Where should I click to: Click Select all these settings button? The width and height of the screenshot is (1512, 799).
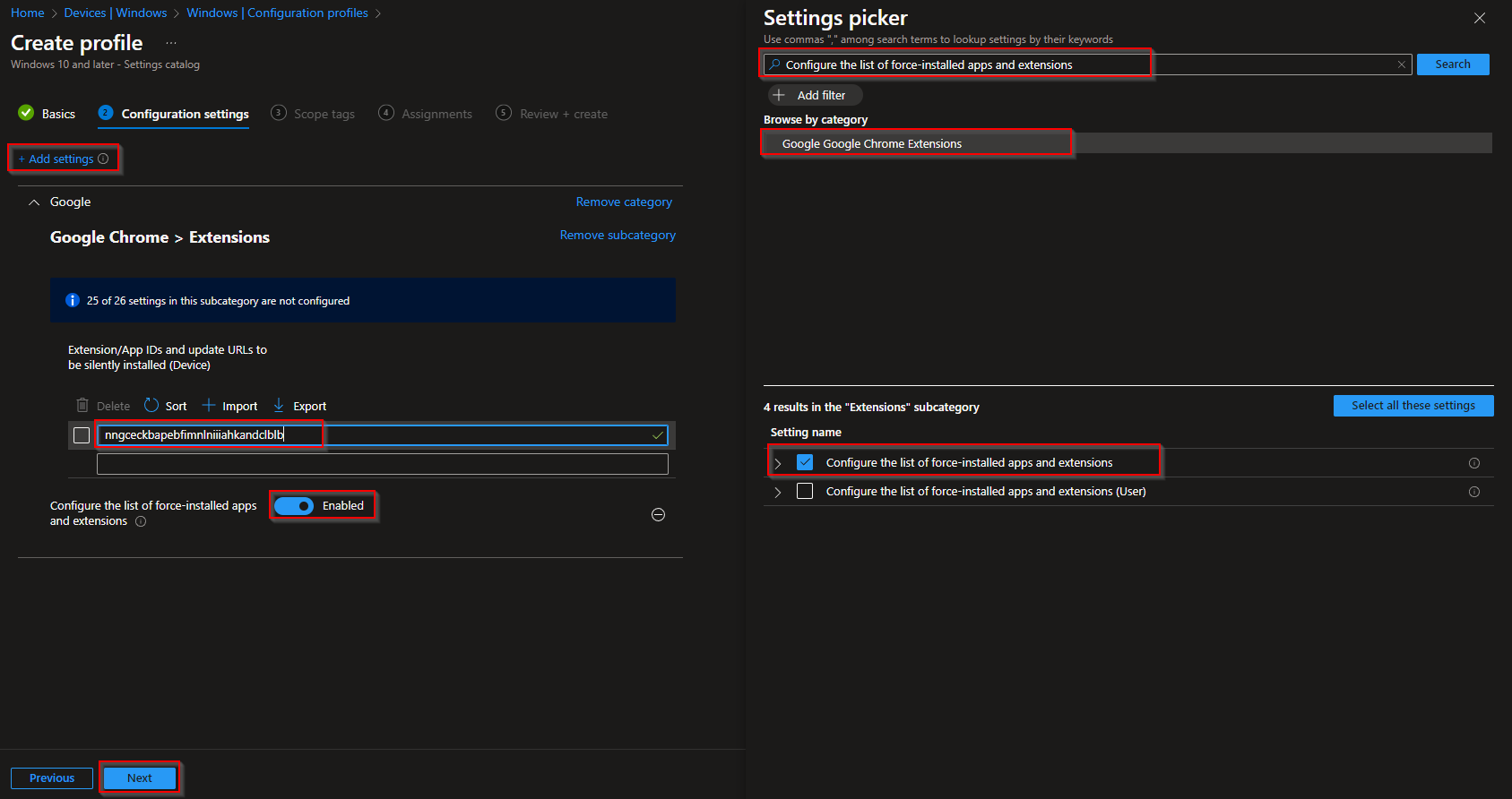click(1413, 406)
